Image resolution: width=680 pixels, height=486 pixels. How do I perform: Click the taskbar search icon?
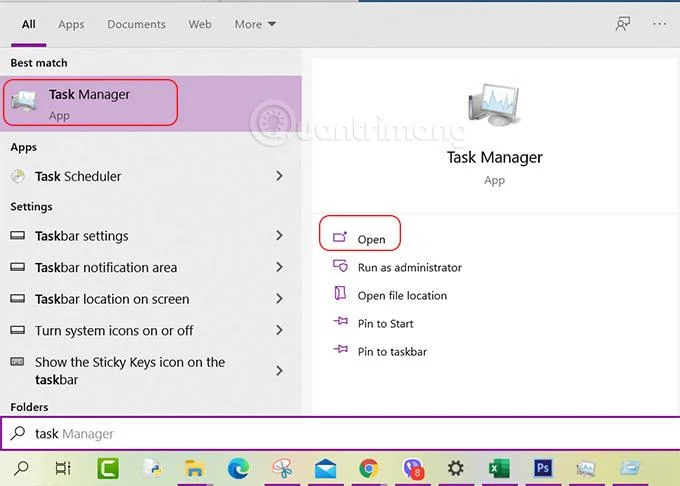coord(21,468)
